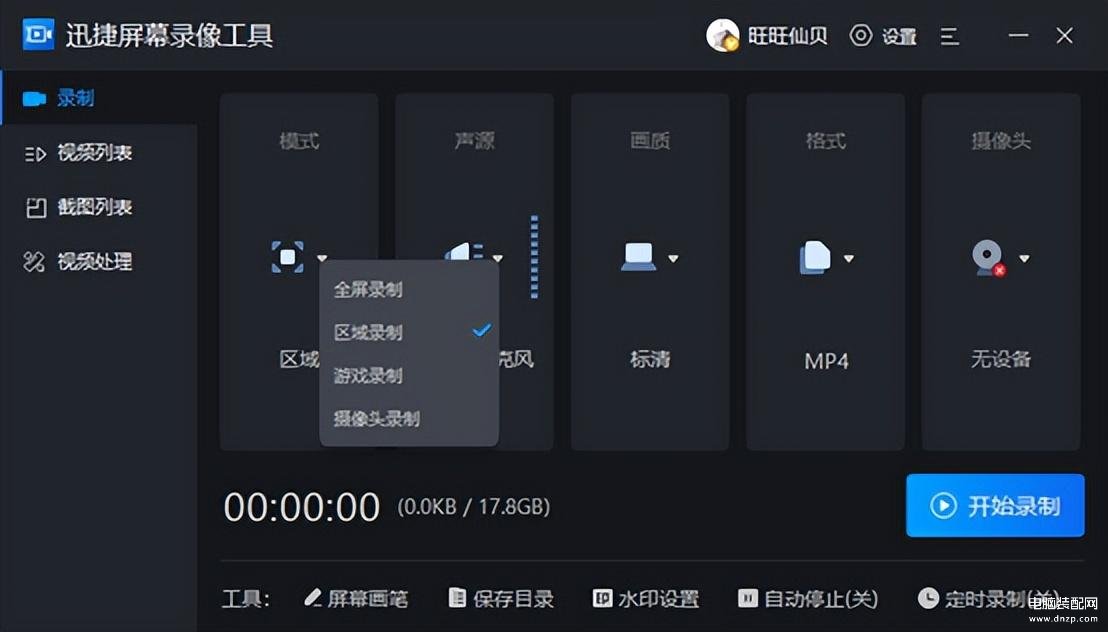The width and height of the screenshot is (1108, 632).
Task: Open the hamburger menu icon
Action: tap(950, 36)
